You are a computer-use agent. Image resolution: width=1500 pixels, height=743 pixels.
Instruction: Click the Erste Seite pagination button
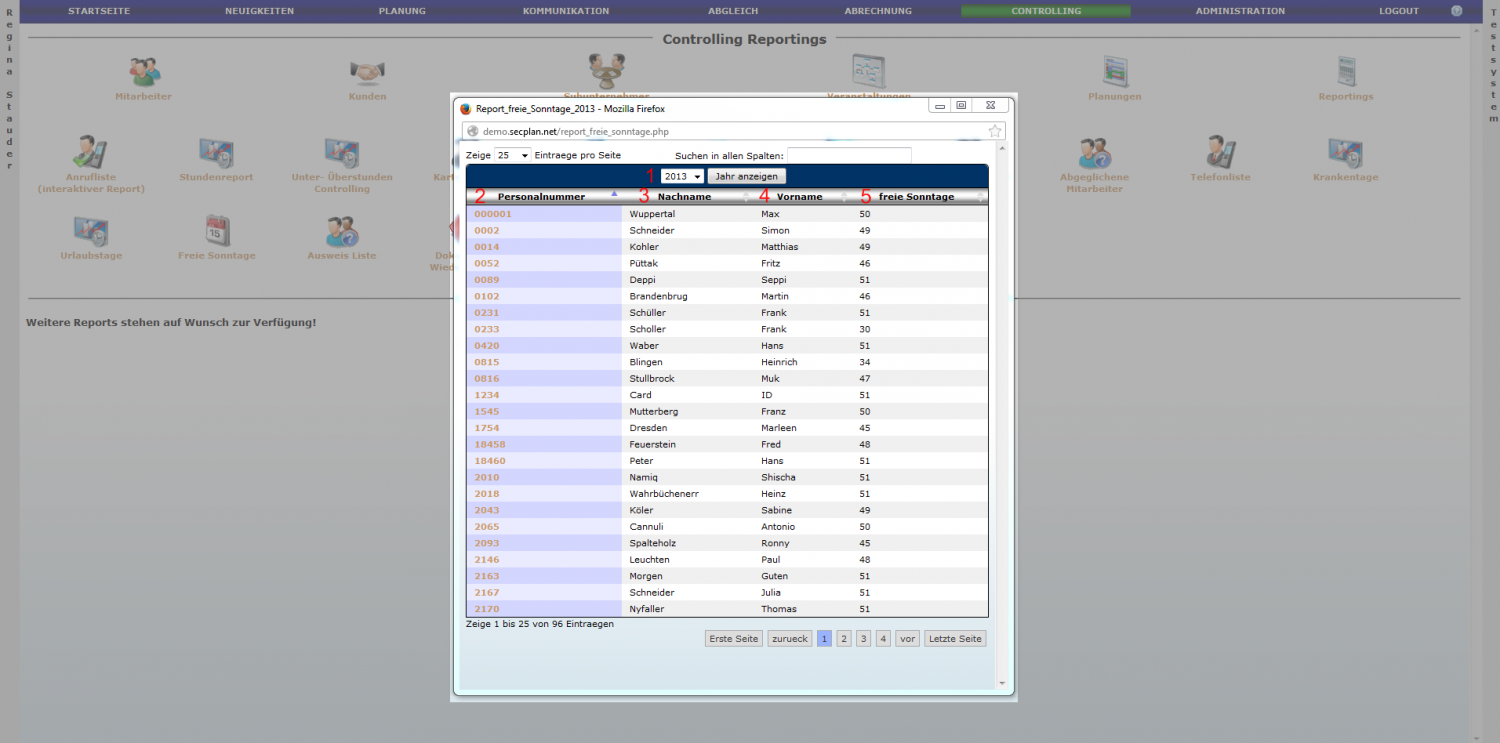(x=734, y=639)
